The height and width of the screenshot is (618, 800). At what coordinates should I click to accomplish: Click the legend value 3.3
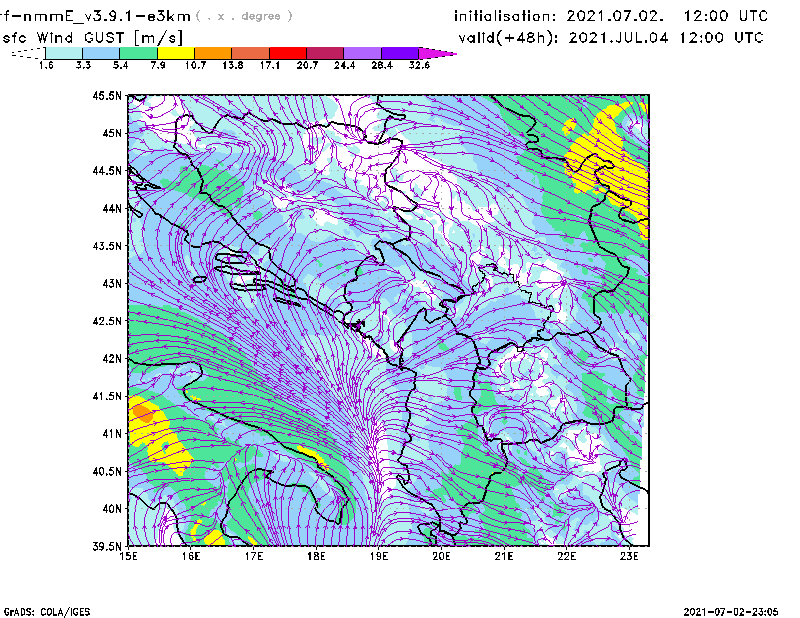point(83,65)
